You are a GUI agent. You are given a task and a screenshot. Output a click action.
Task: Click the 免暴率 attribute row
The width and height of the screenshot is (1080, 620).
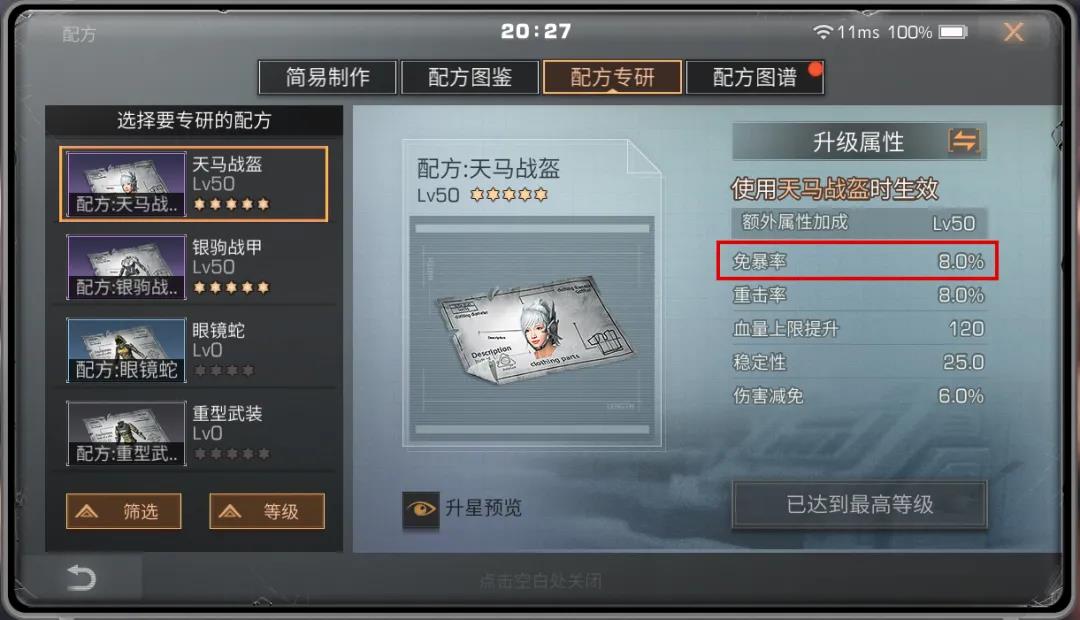[858, 261]
